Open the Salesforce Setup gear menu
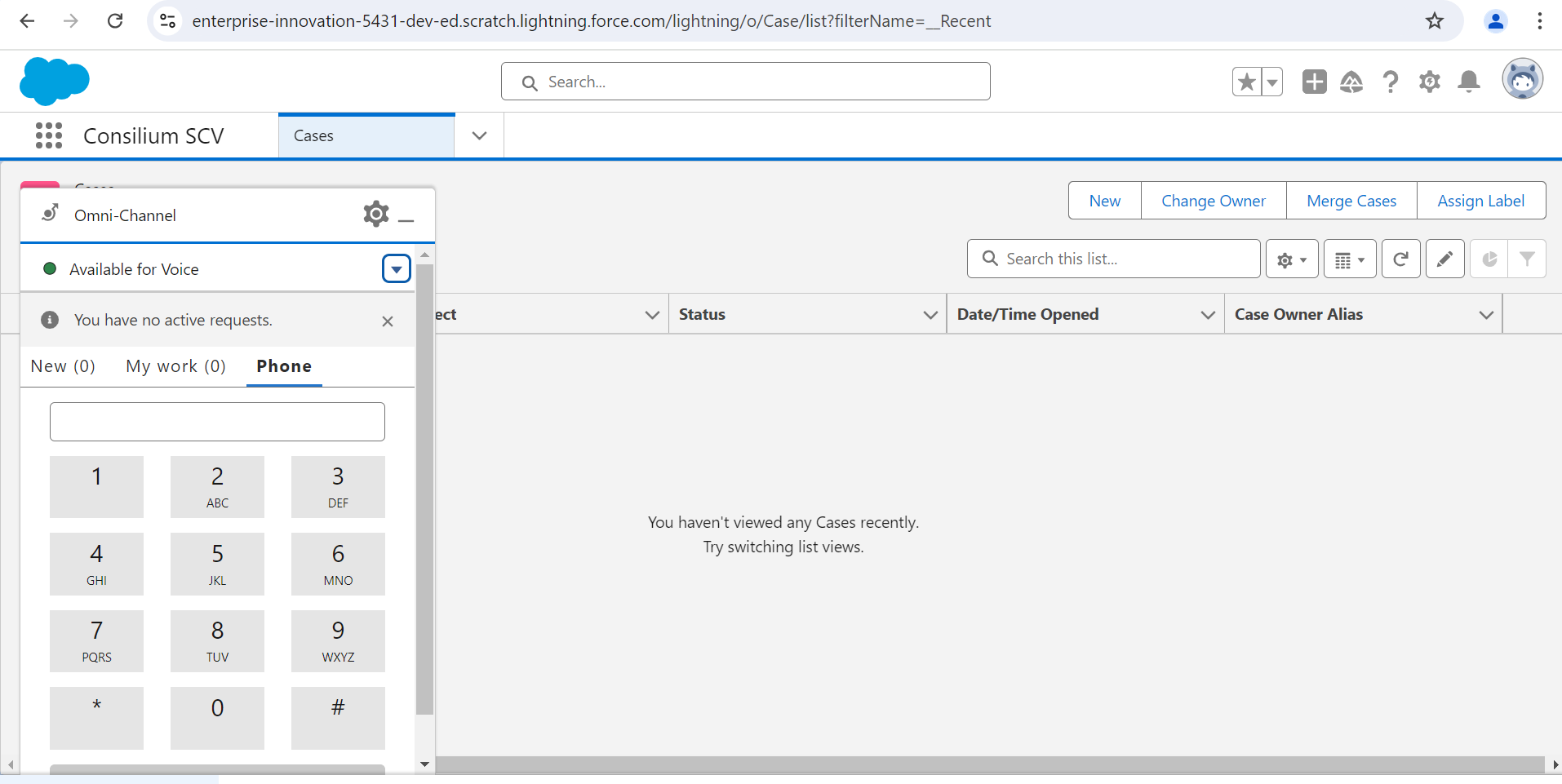The width and height of the screenshot is (1562, 784). pyautogui.click(x=1429, y=82)
